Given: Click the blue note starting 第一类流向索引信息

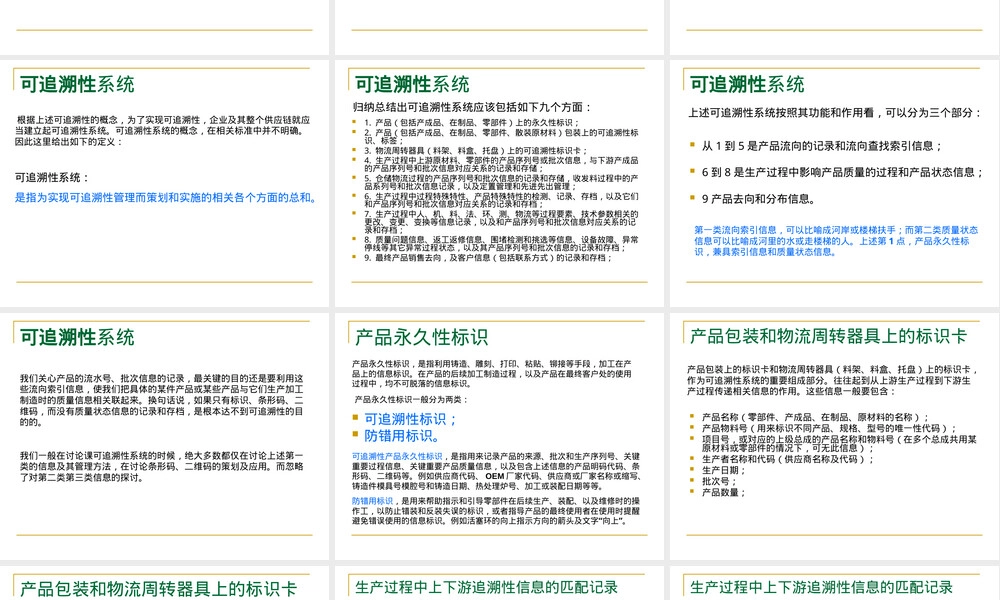Looking at the screenshot, I should pos(836,241).
